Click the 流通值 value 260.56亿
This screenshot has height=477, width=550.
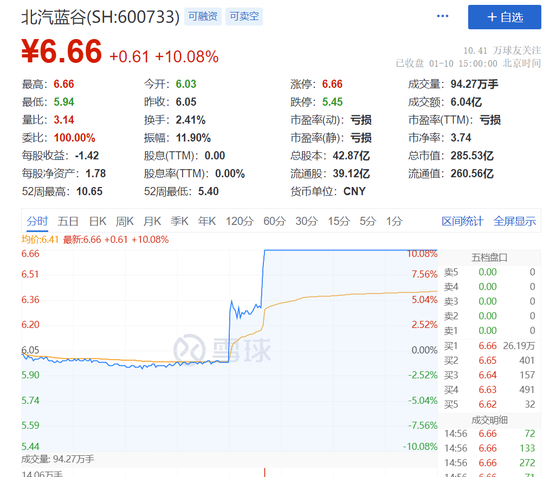pos(472,174)
